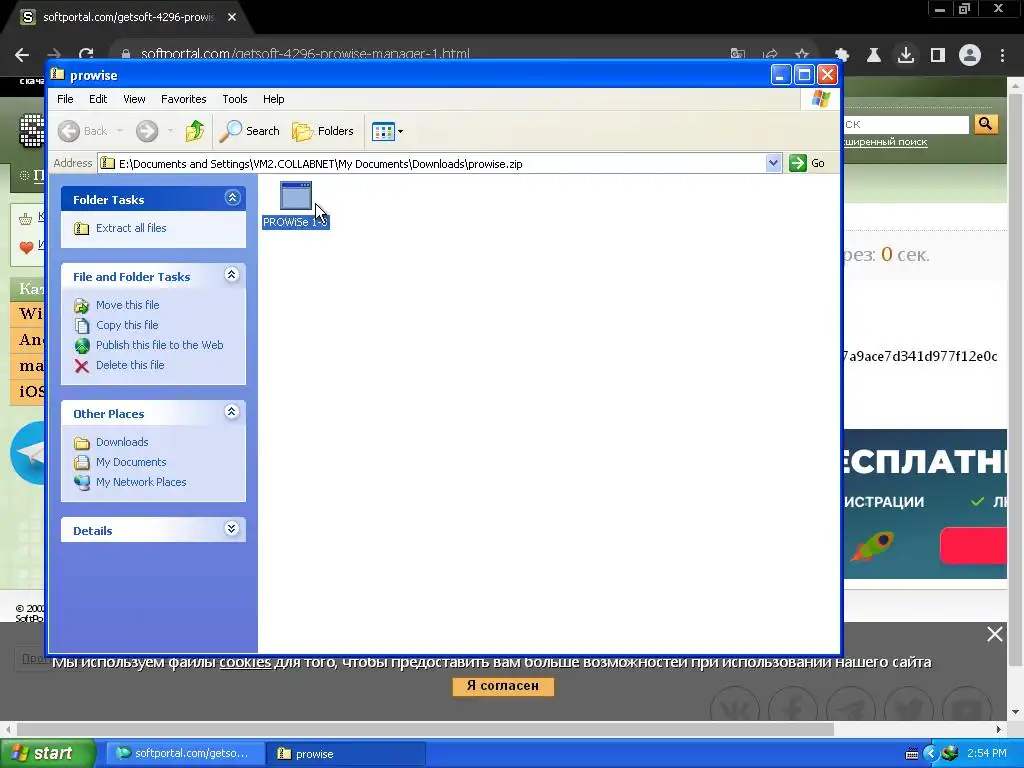Open the Help menu
Screen dimensions: 1024x768
click(274, 99)
